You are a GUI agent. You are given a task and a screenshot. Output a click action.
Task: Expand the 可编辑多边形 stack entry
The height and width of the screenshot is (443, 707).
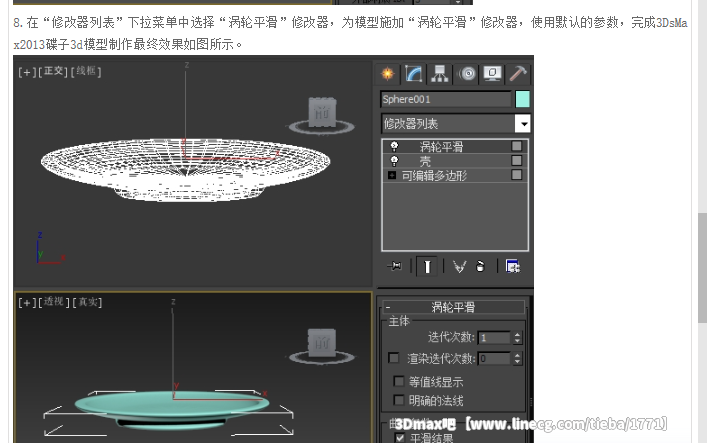tap(392, 175)
